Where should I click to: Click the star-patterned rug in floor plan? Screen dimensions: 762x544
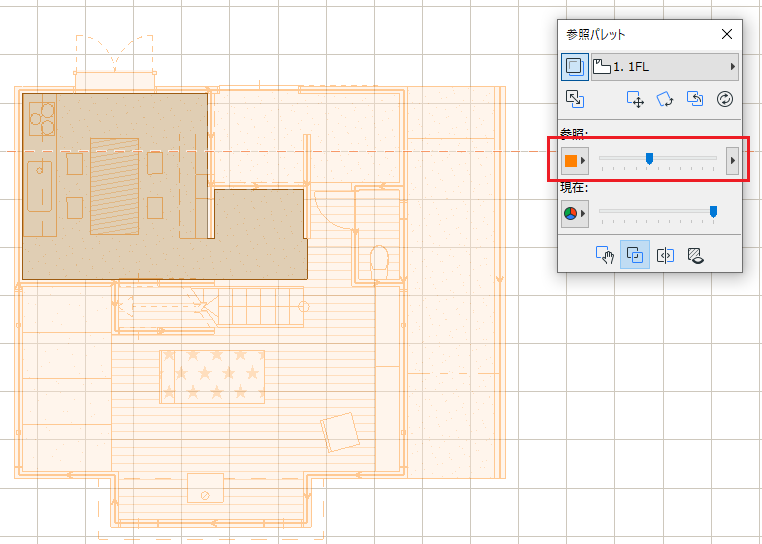212,377
